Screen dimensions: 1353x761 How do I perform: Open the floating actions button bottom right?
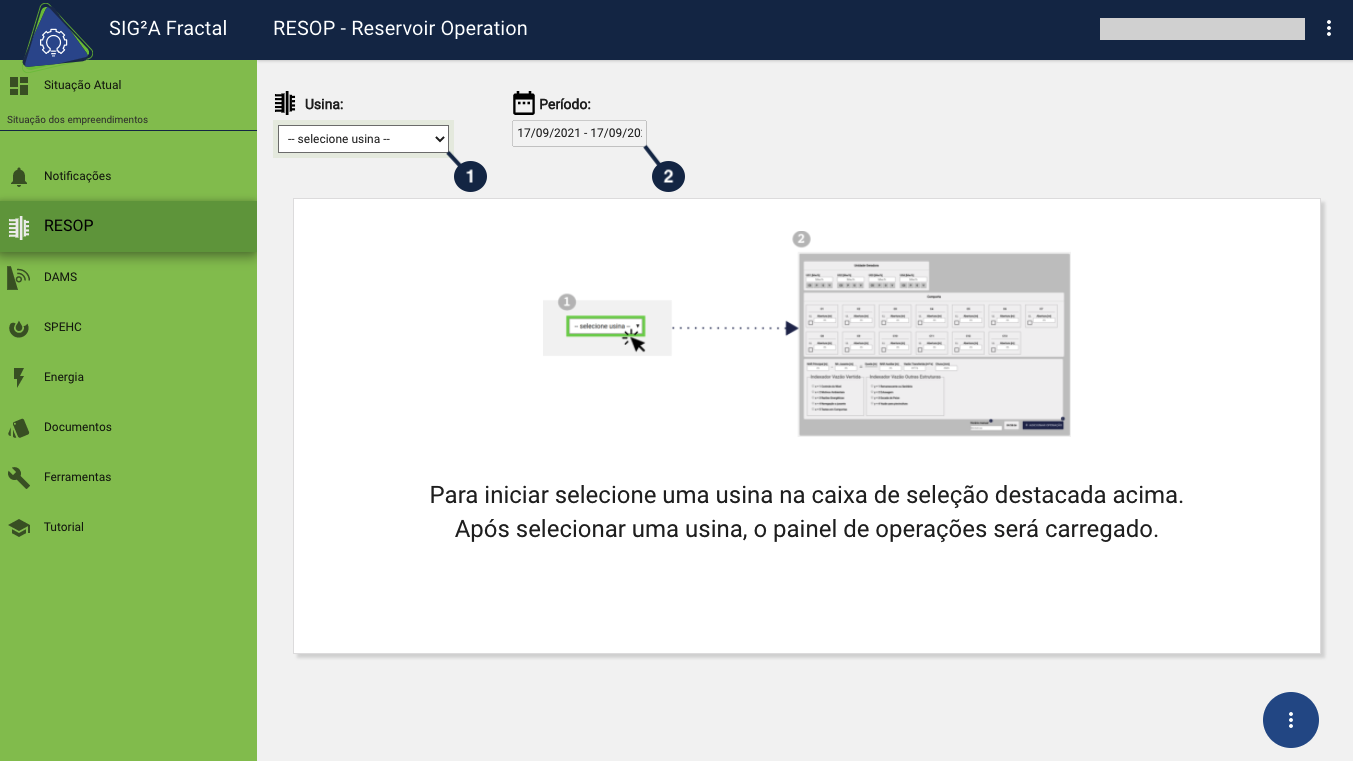pos(1290,719)
